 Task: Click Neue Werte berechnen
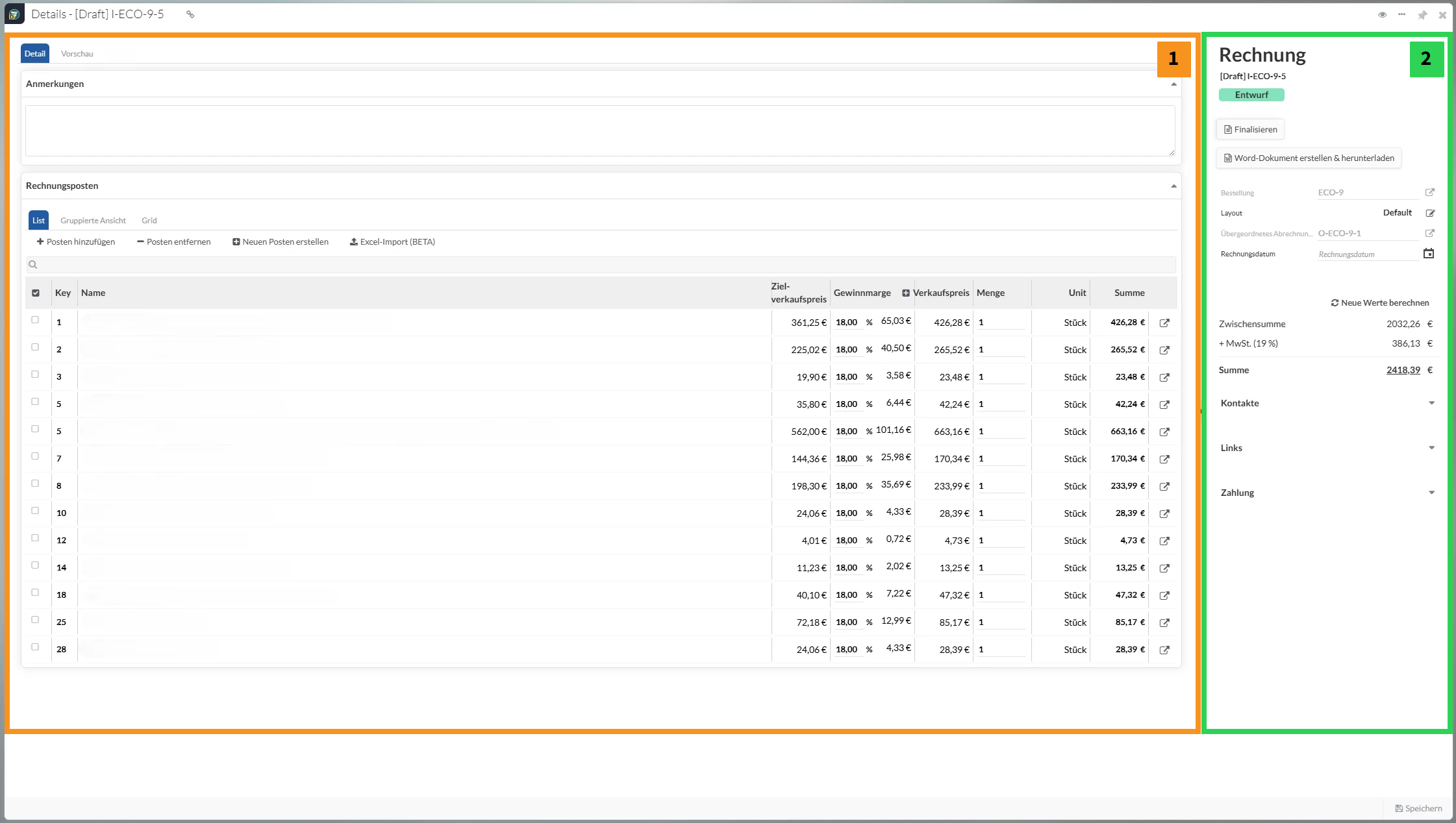click(1379, 303)
